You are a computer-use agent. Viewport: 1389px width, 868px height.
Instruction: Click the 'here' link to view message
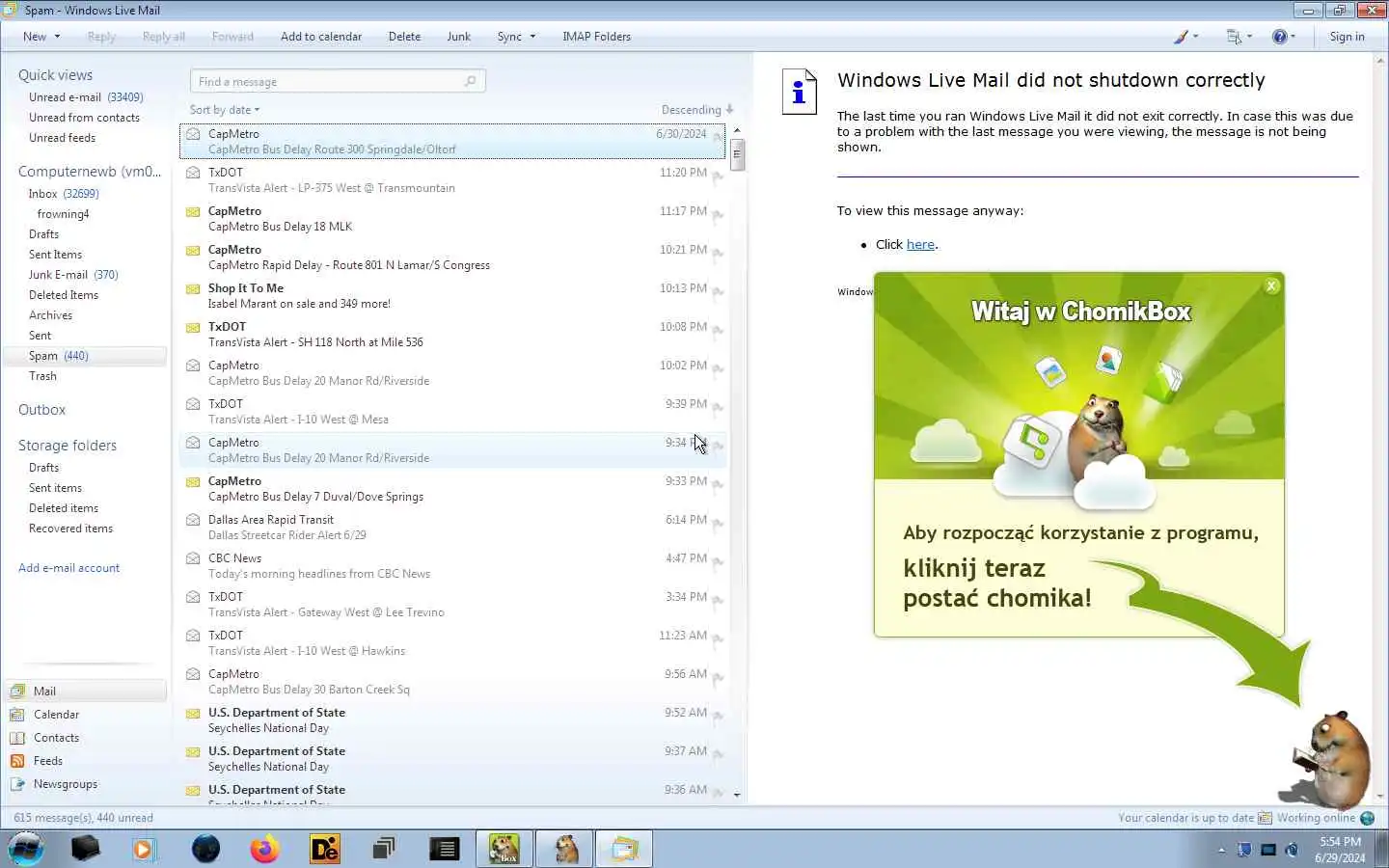click(x=920, y=245)
